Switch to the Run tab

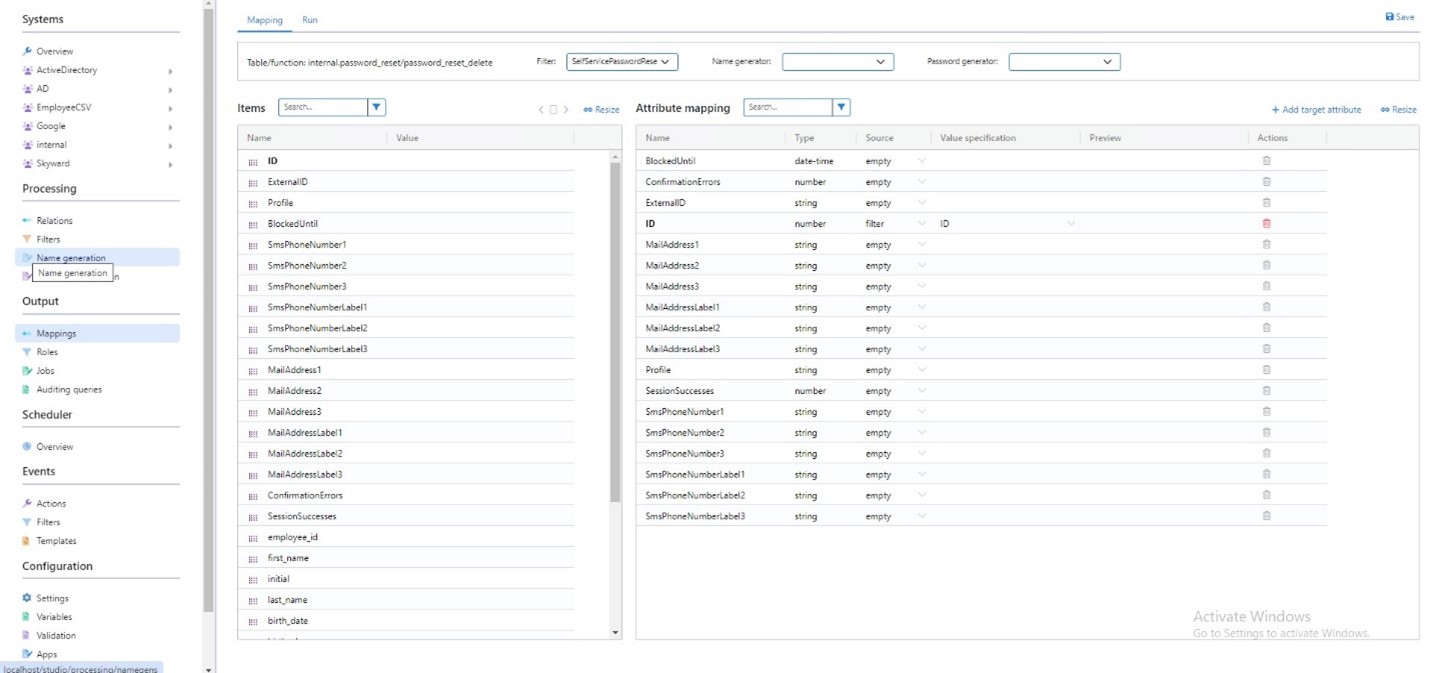[309, 19]
